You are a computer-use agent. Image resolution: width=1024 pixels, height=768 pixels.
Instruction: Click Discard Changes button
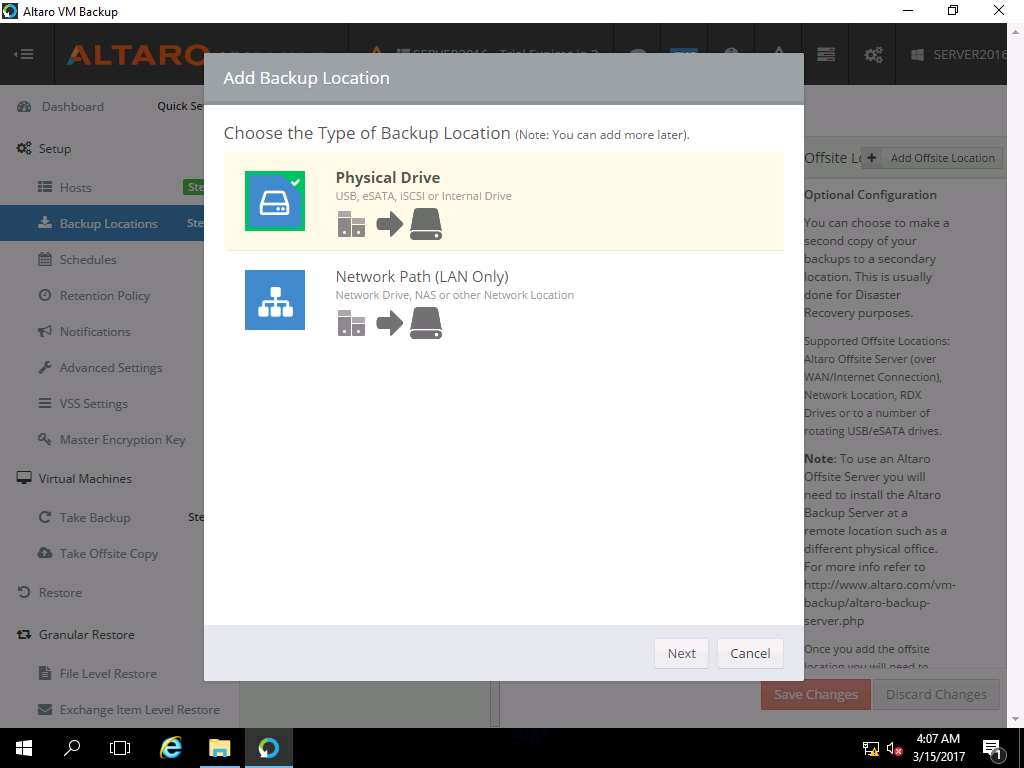[x=936, y=694]
